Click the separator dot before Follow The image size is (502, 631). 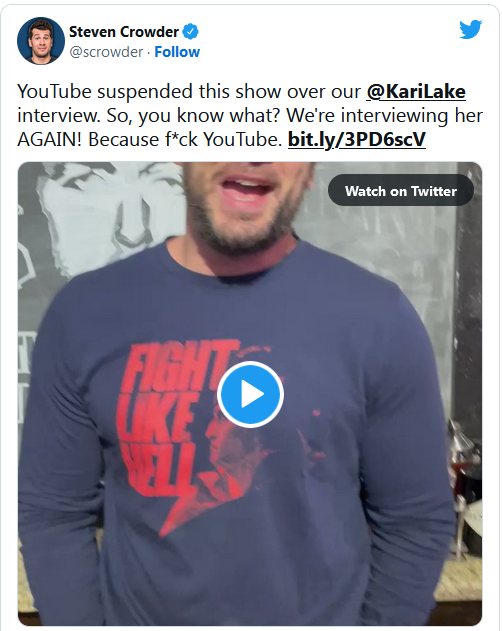[149, 52]
